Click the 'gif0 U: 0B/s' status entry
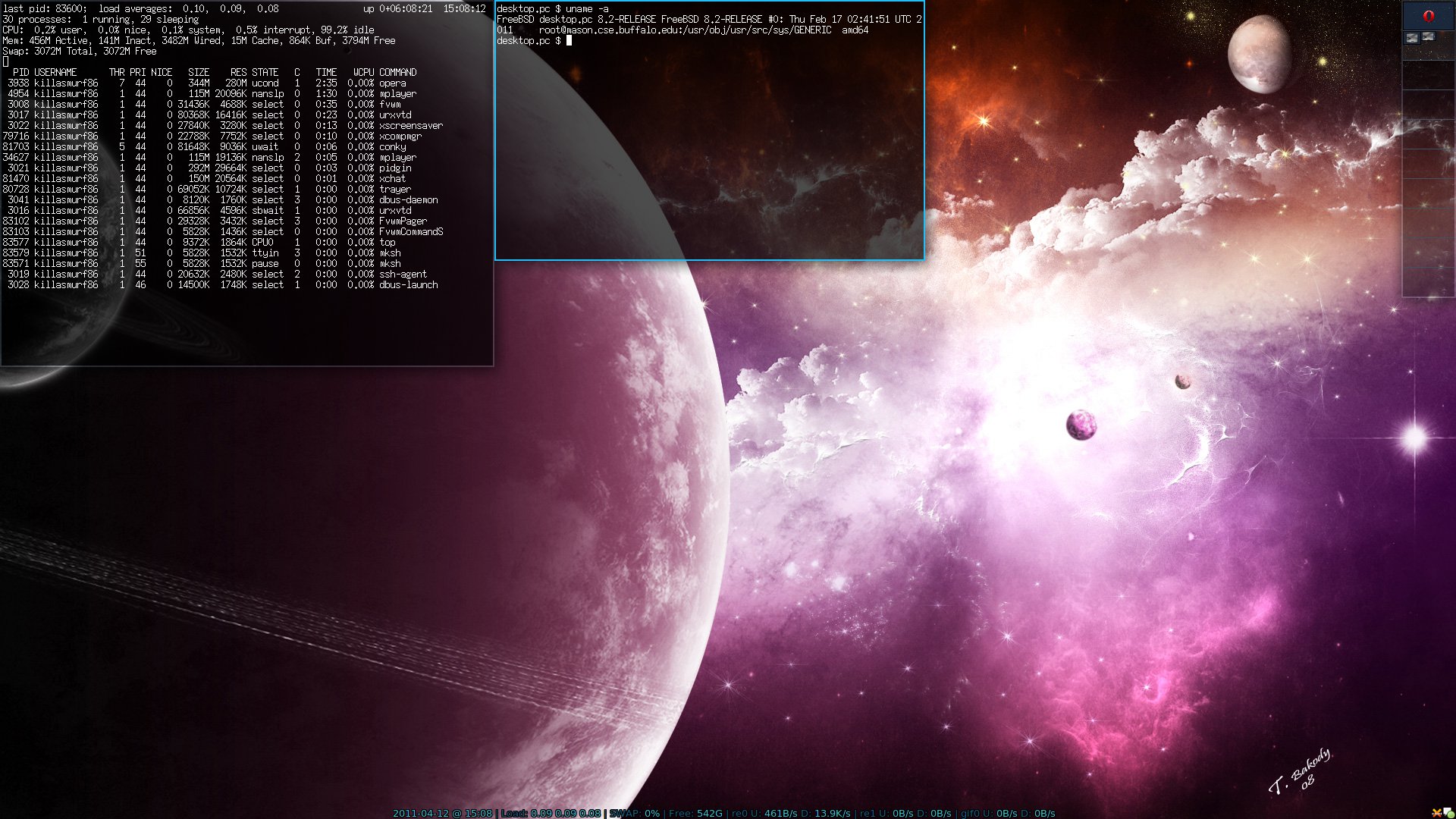1456x819 pixels. click(x=989, y=813)
